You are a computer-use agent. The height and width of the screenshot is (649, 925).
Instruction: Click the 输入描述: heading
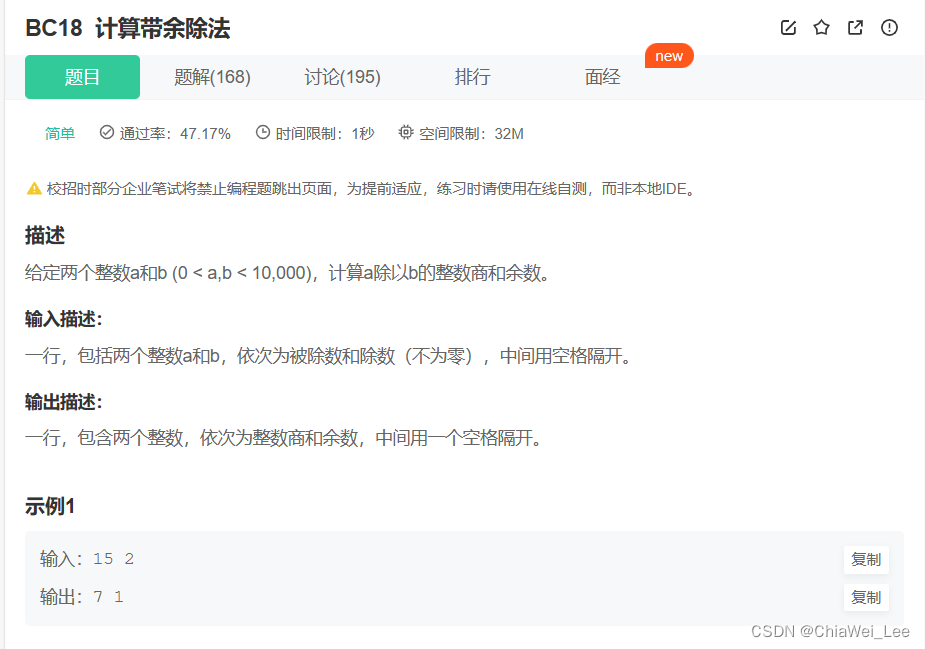64,319
